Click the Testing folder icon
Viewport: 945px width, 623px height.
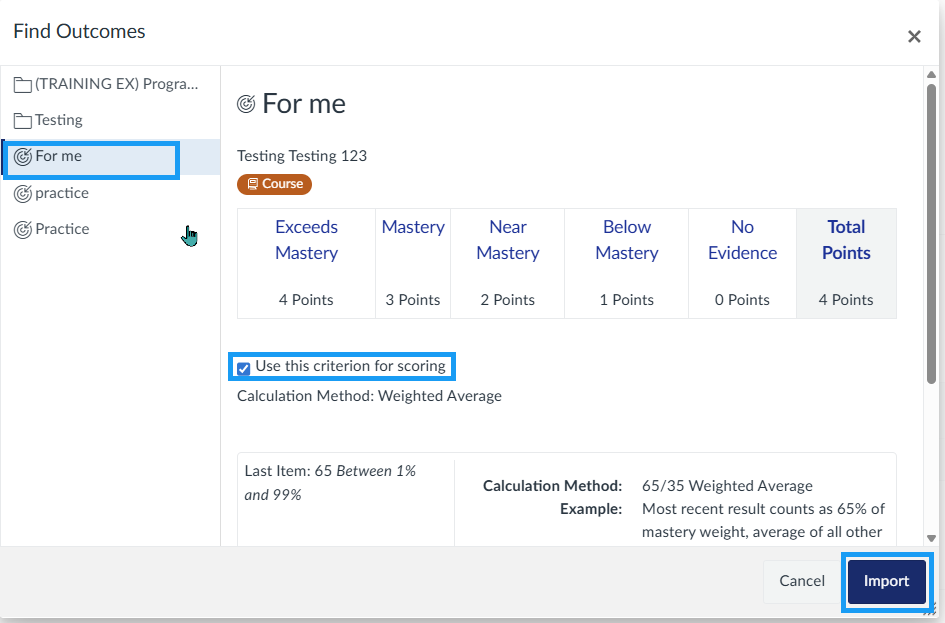22,121
